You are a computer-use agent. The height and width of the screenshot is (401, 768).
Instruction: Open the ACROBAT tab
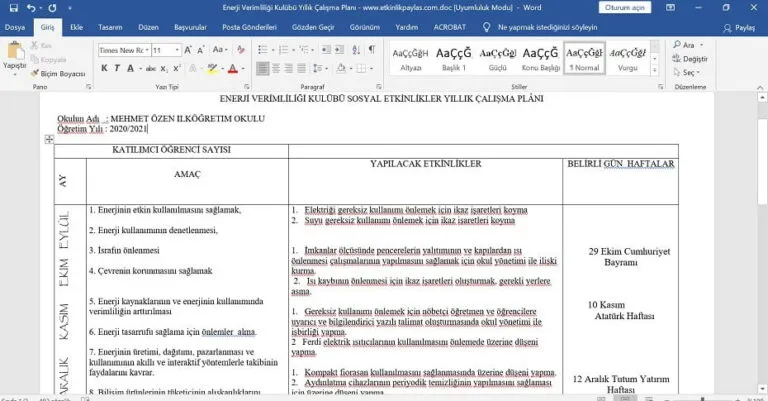(450, 27)
